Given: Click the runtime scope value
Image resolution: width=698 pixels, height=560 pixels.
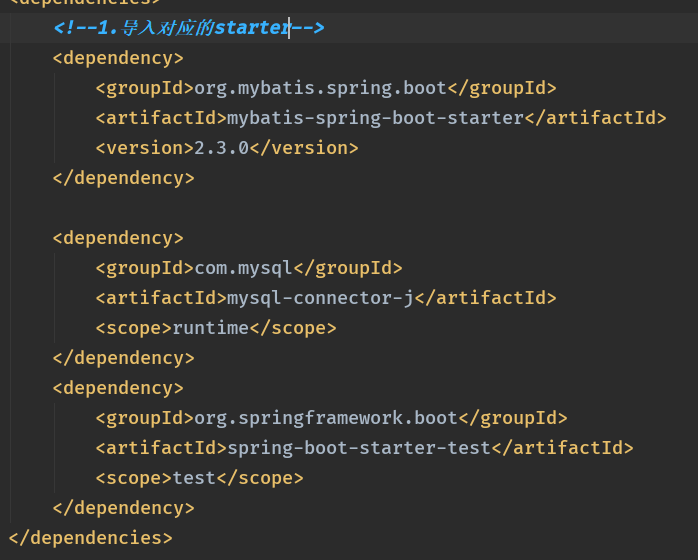Looking at the screenshot, I should pos(210,328).
